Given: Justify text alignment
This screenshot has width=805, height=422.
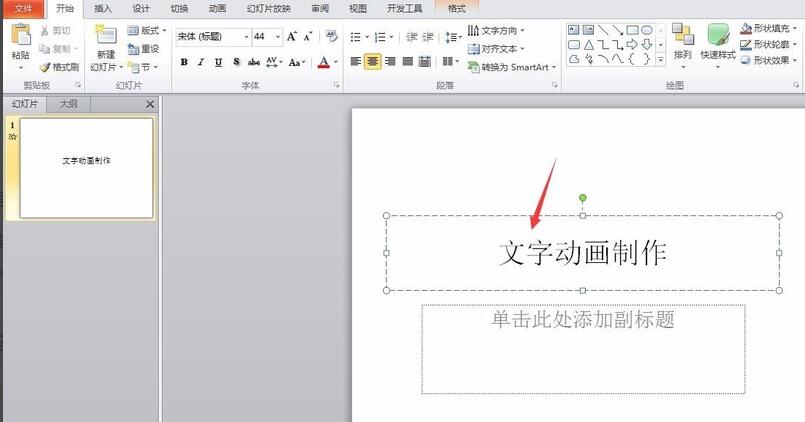Looking at the screenshot, I should (408, 62).
